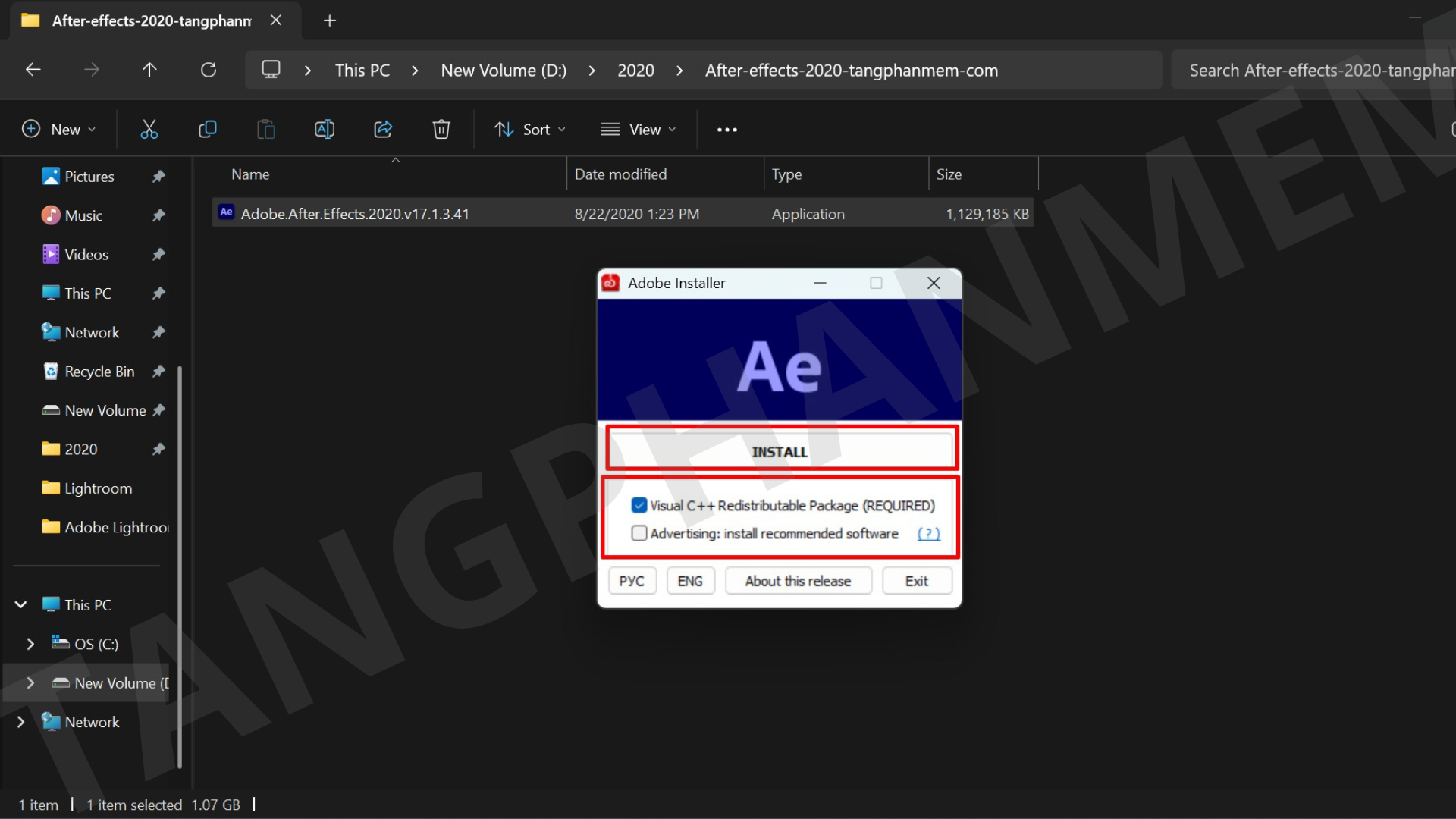Click the Share icon in toolbar
The width and height of the screenshot is (1456, 819).
(x=383, y=130)
